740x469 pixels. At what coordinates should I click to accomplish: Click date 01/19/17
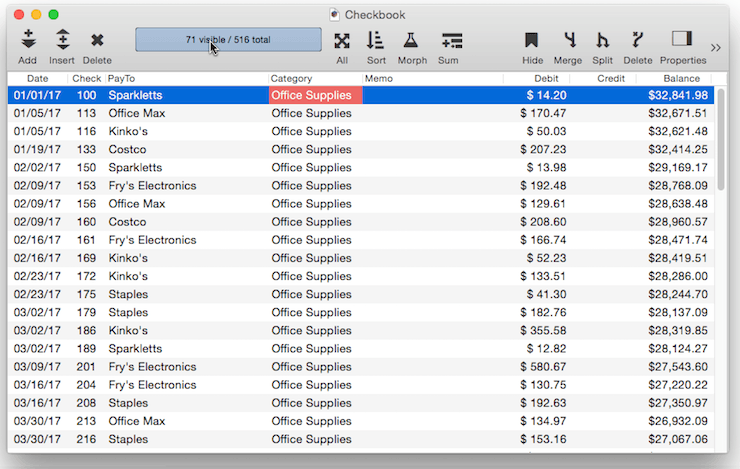click(x=37, y=150)
